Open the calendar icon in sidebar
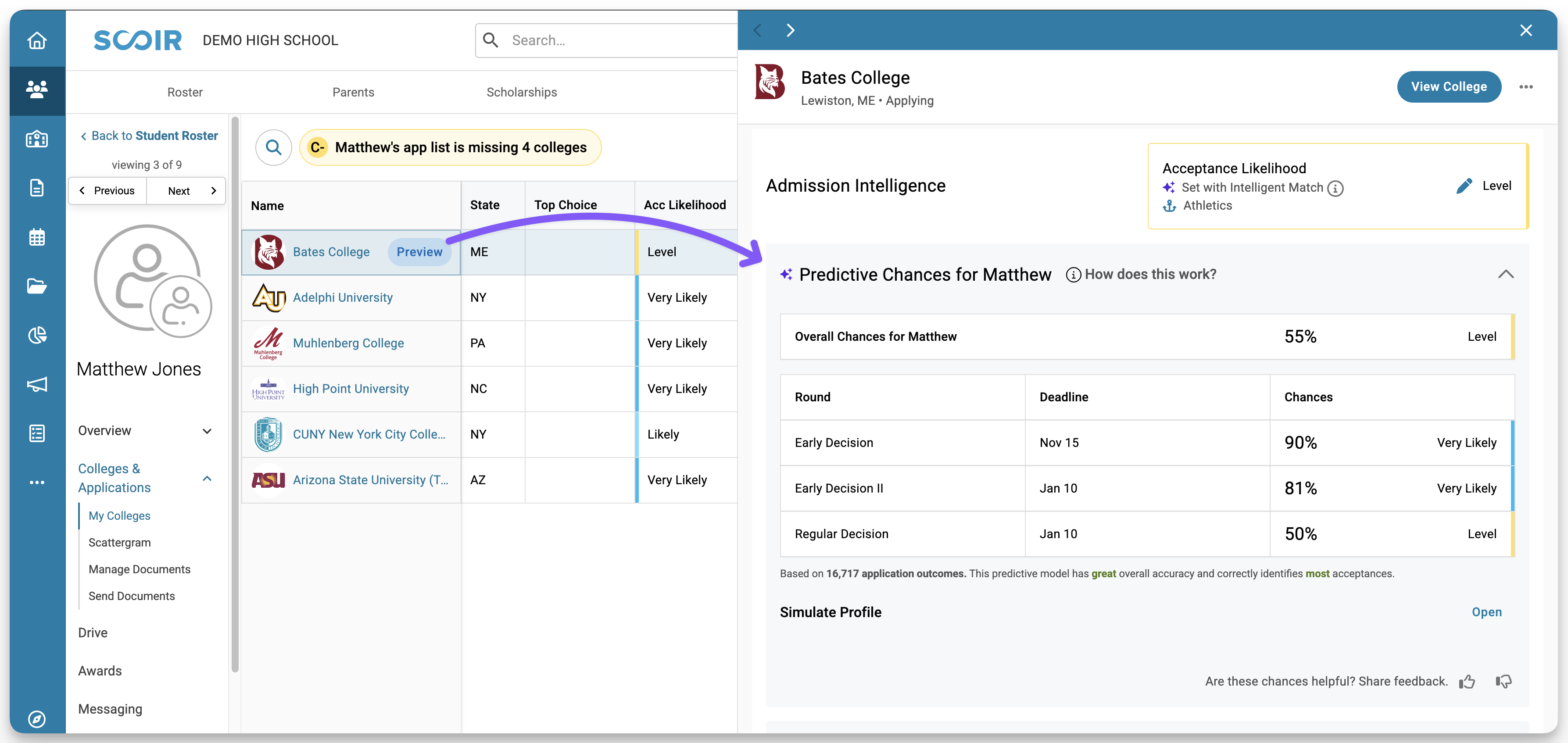This screenshot has height=743, width=1568. tap(37, 237)
